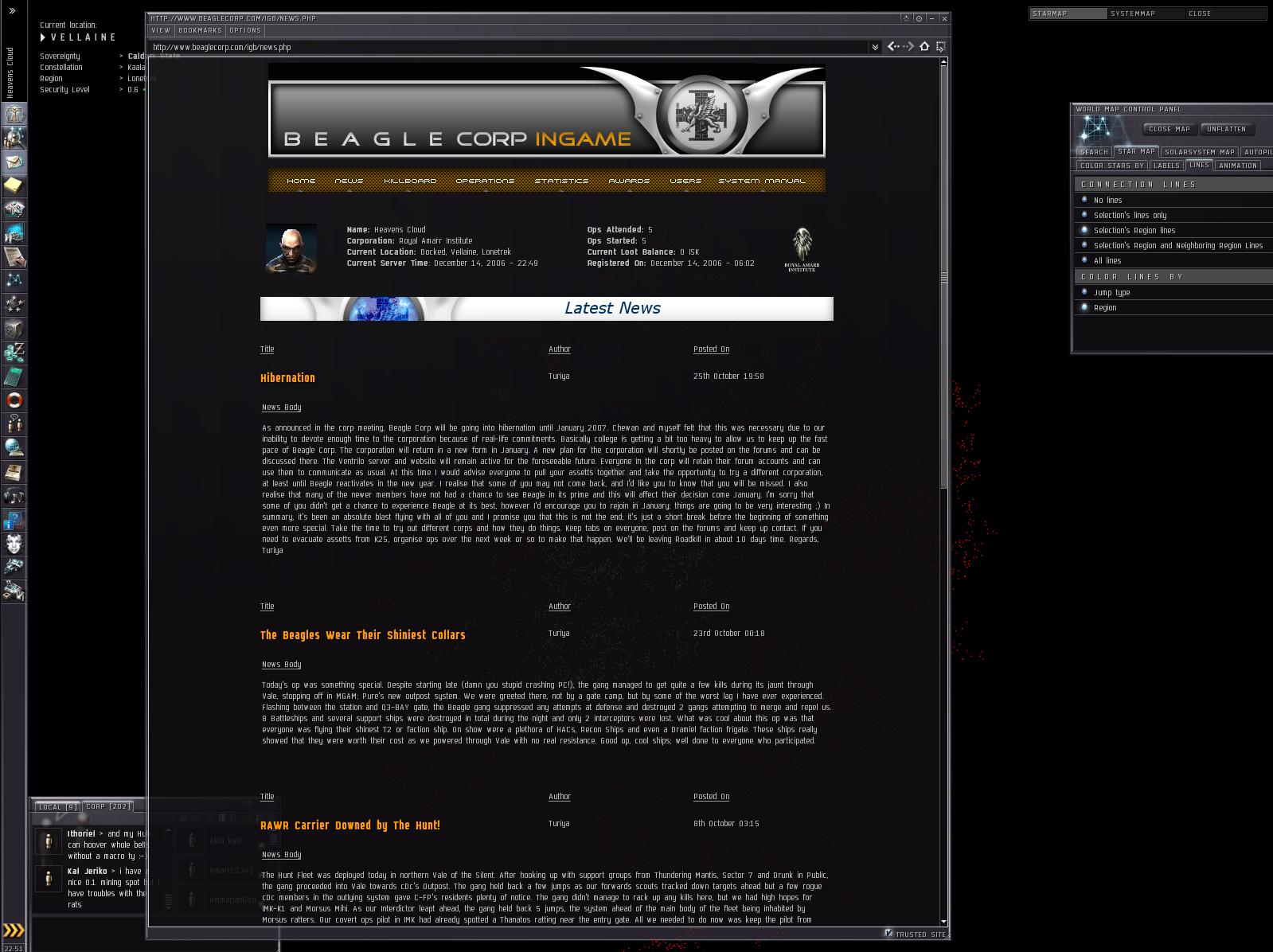
Task: Open the Corp chat tab
Action: coord(108,807)
